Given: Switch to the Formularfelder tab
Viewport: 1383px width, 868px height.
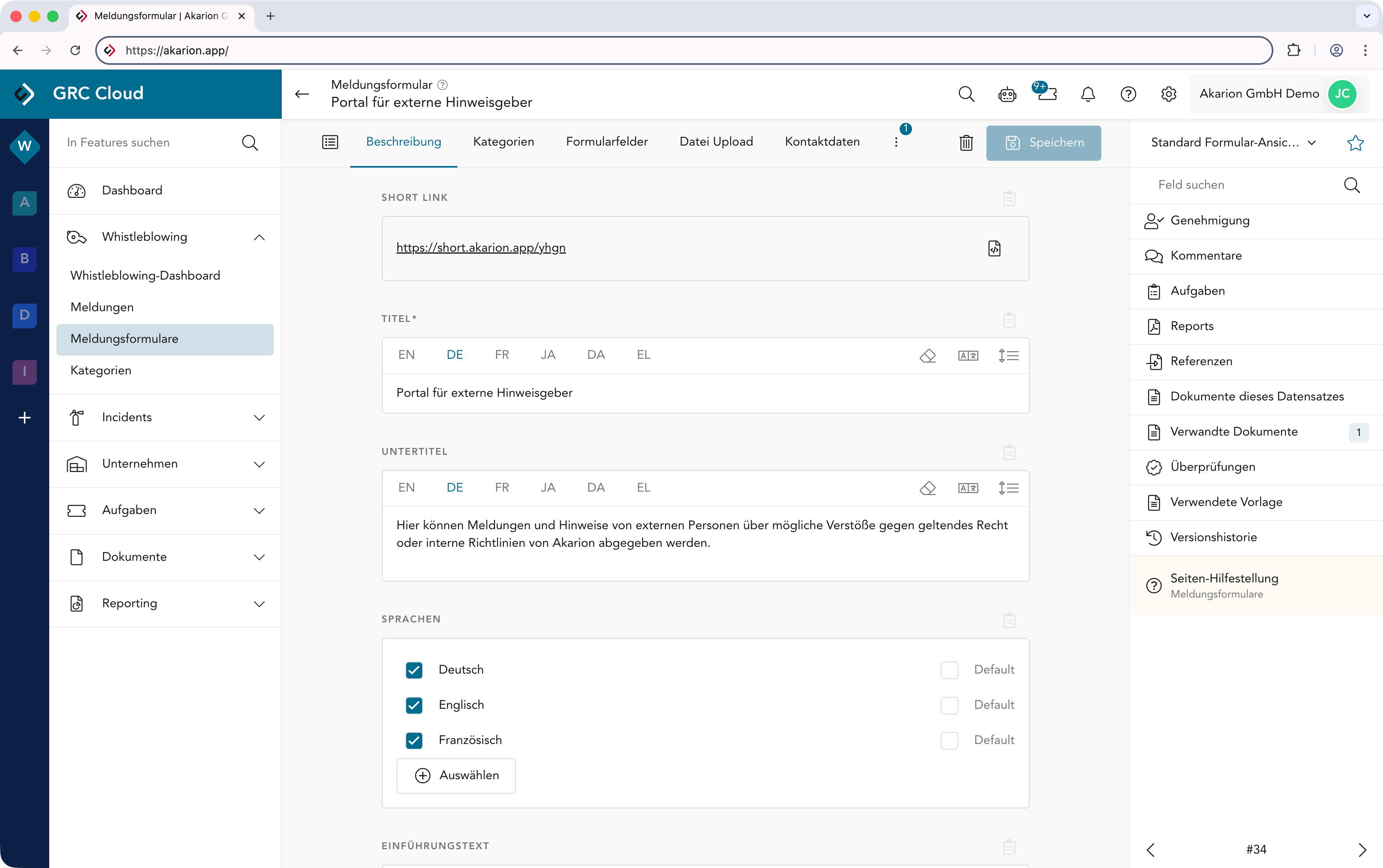Looking at the screenshot, I should click(607, 142).
